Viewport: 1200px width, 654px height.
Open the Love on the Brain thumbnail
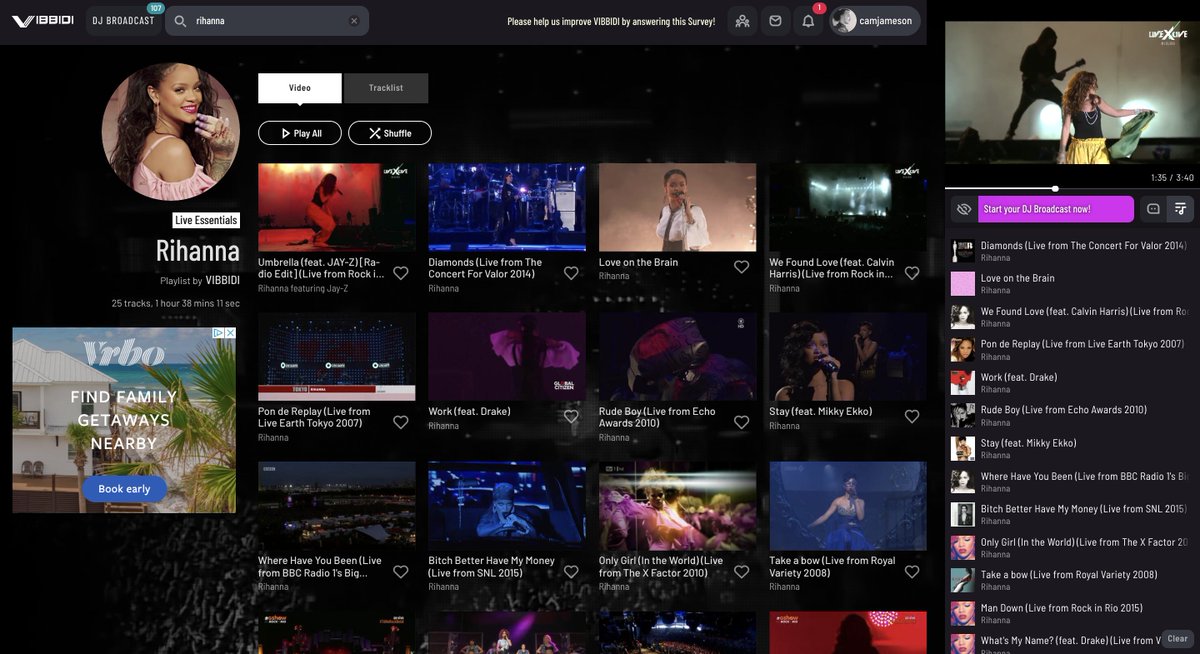pos(678,207)
